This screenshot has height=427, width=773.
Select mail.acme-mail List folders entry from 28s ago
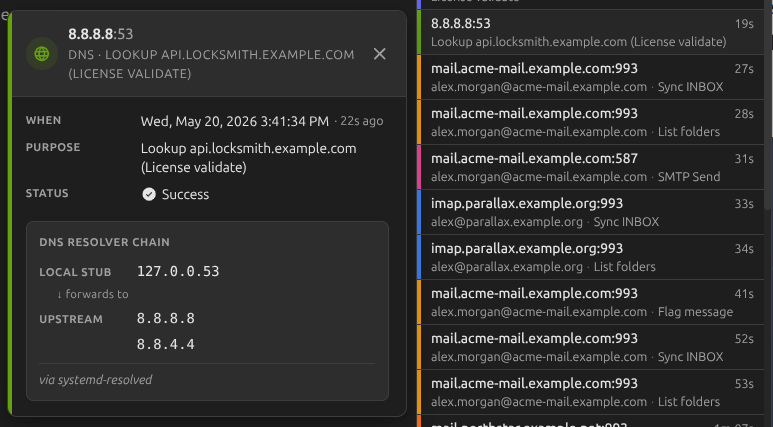point(591,122)
